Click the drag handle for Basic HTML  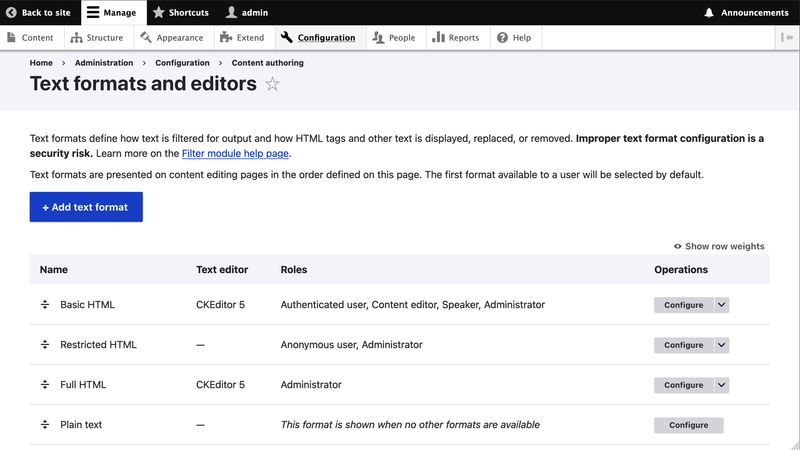[x=45, y=305]
